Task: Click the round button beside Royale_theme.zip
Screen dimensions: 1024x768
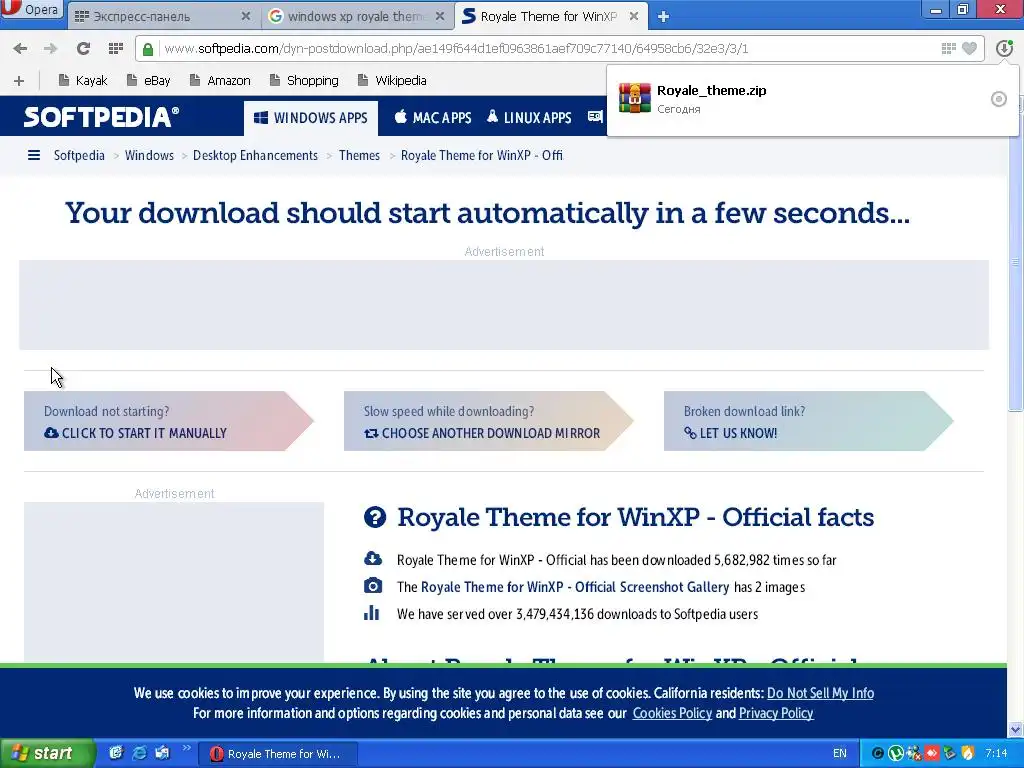Action: tap(999, 99)
